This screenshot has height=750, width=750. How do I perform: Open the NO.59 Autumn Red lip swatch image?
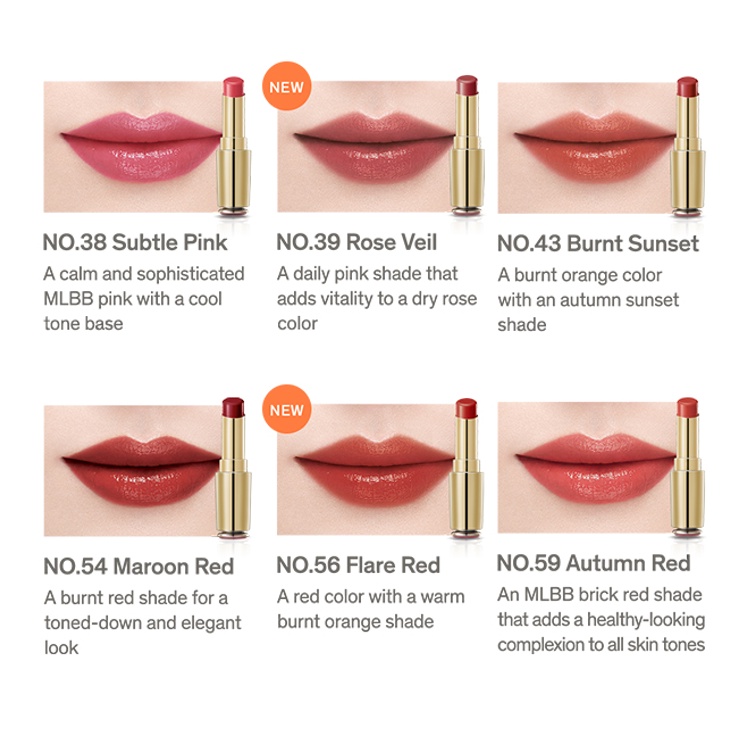coord(587,467)
